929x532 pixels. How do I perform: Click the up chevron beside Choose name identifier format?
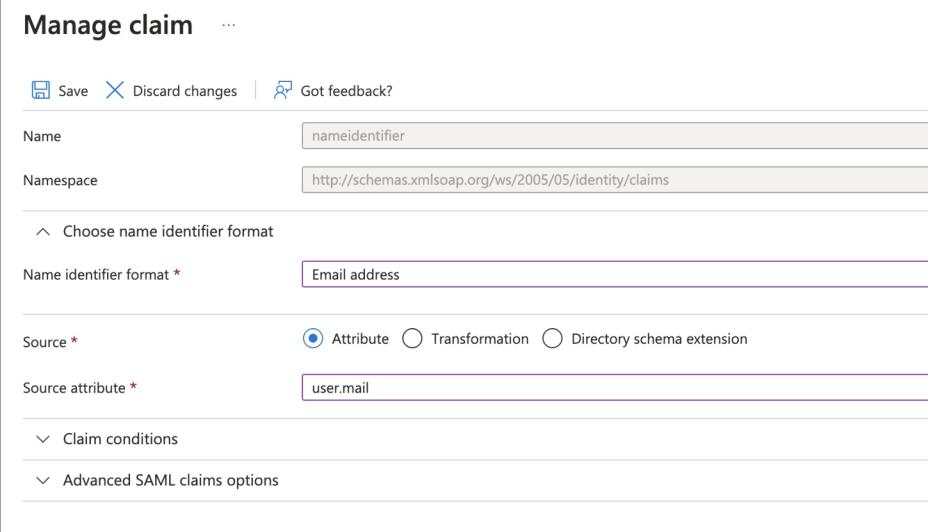(x=43, y=232)
